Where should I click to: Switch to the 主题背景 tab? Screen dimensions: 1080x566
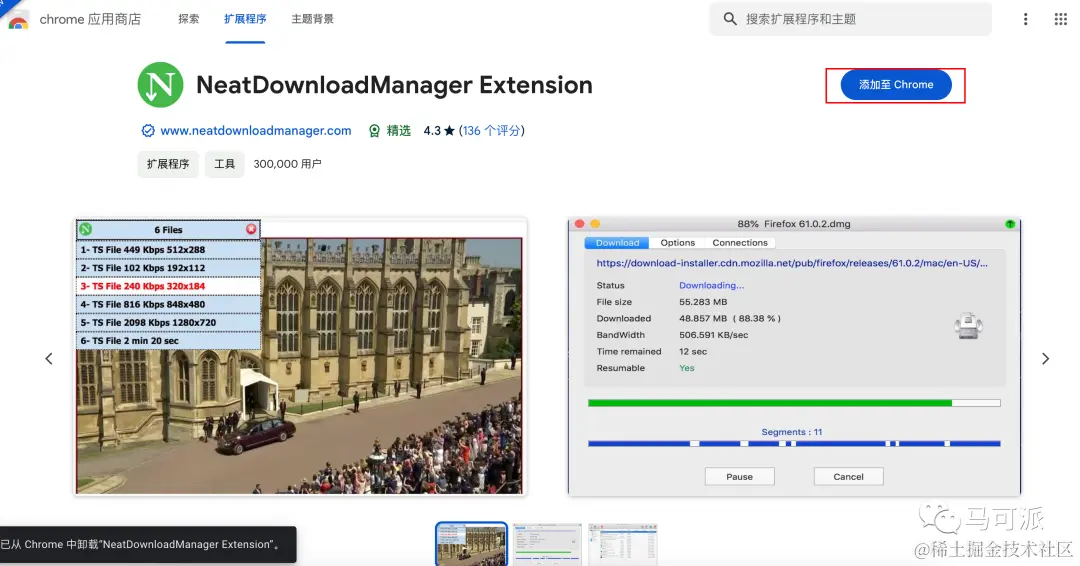point(312,19)
